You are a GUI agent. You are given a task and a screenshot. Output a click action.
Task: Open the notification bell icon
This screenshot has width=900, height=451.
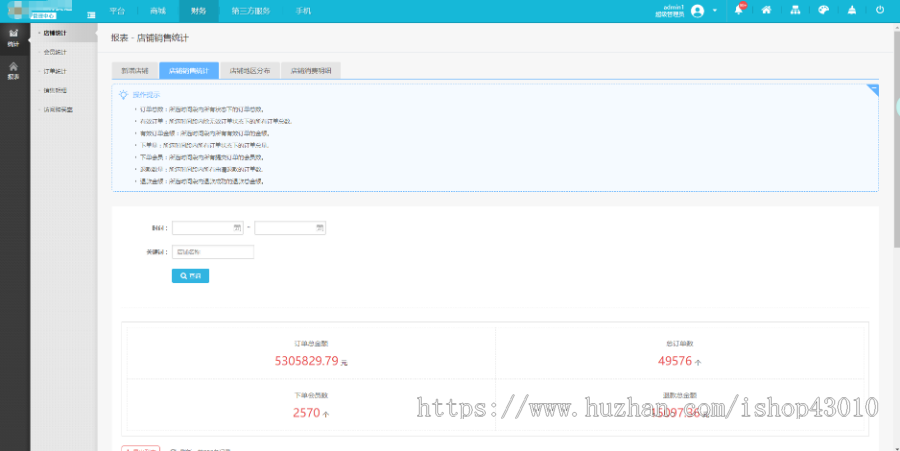(739, 10)
